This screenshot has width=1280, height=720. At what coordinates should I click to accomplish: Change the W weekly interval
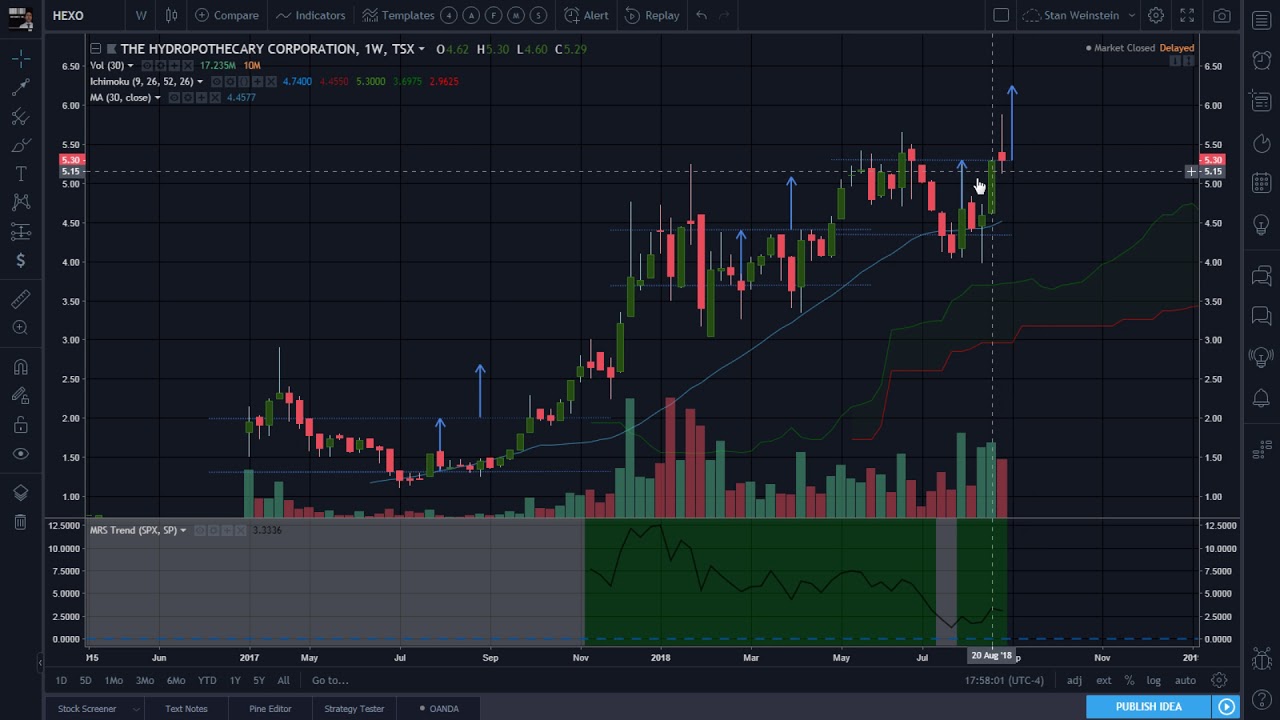[x=141, y=15]
